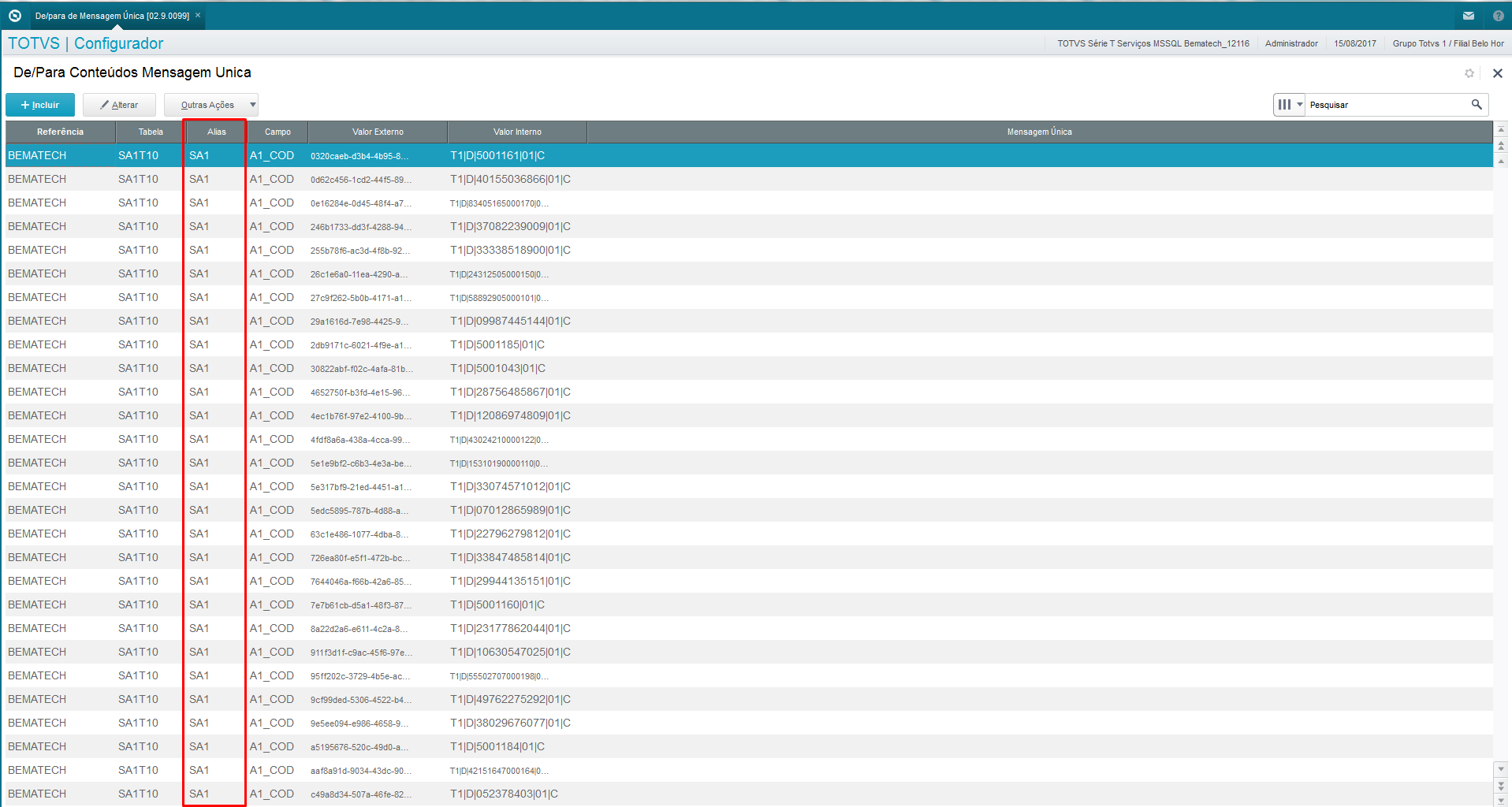Select row with T1|D|49762275292|01|C
The height and width of the screenshot is (807, 1512).
pyautogui.click(x=749, y=699)
